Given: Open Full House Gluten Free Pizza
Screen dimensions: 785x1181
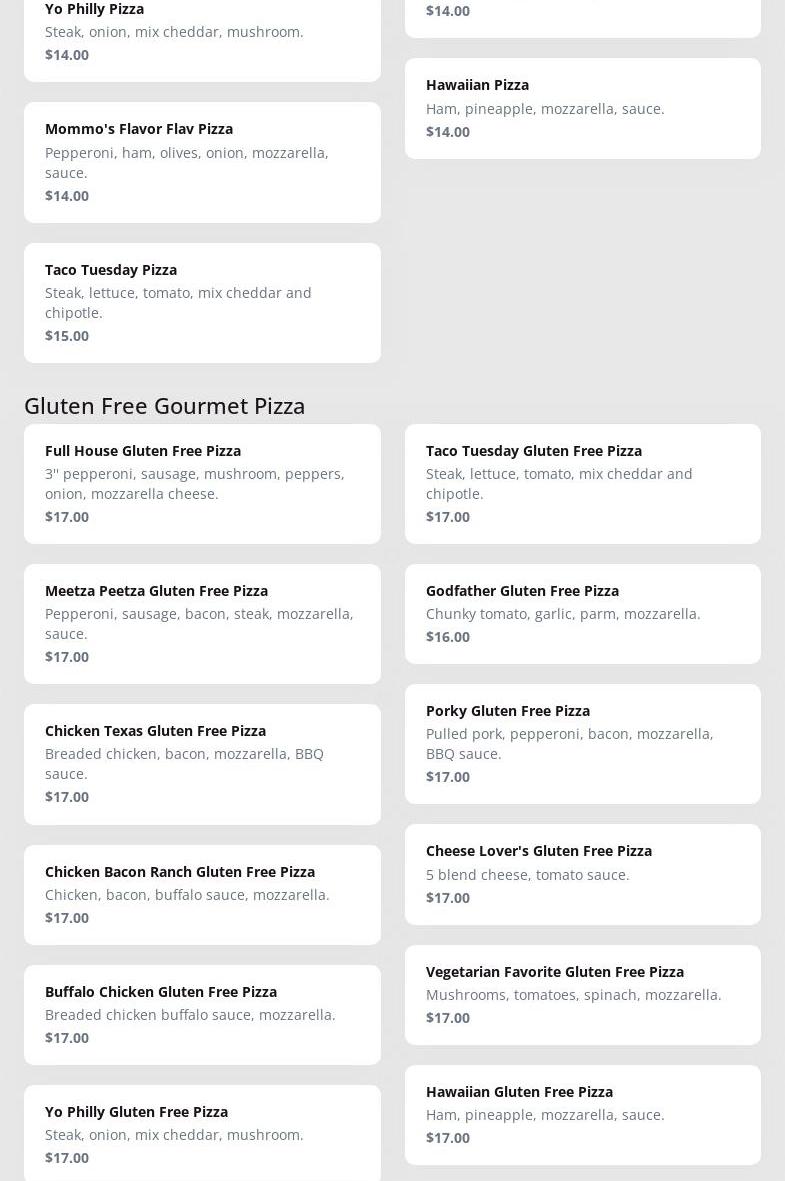Looking at the screenshot, I should click(x=202, y=483).
